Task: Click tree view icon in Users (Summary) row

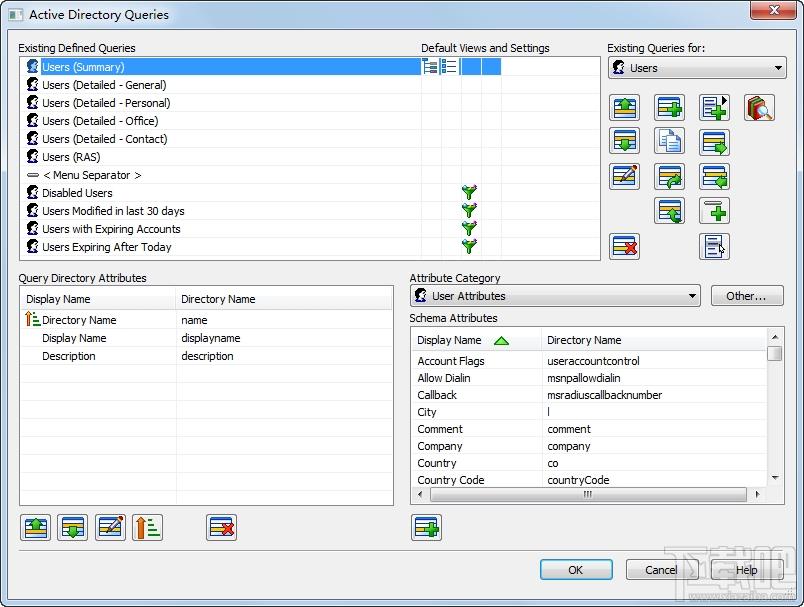Action: coord(430,67)
